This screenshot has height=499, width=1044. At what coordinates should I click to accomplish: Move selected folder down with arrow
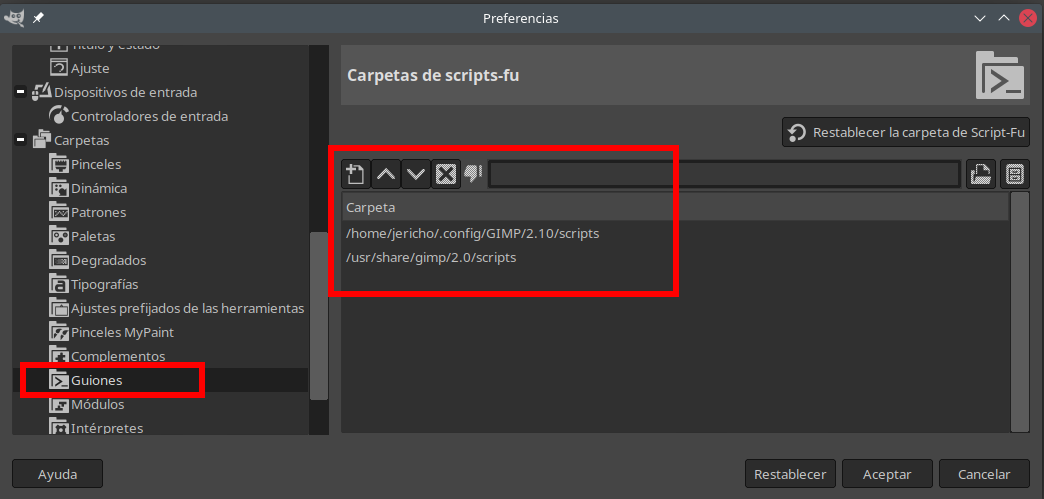point(416,174)
